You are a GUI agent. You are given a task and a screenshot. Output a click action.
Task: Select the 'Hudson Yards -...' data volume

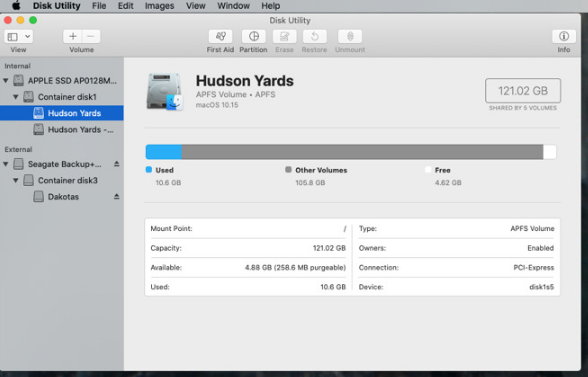(62, 129)
